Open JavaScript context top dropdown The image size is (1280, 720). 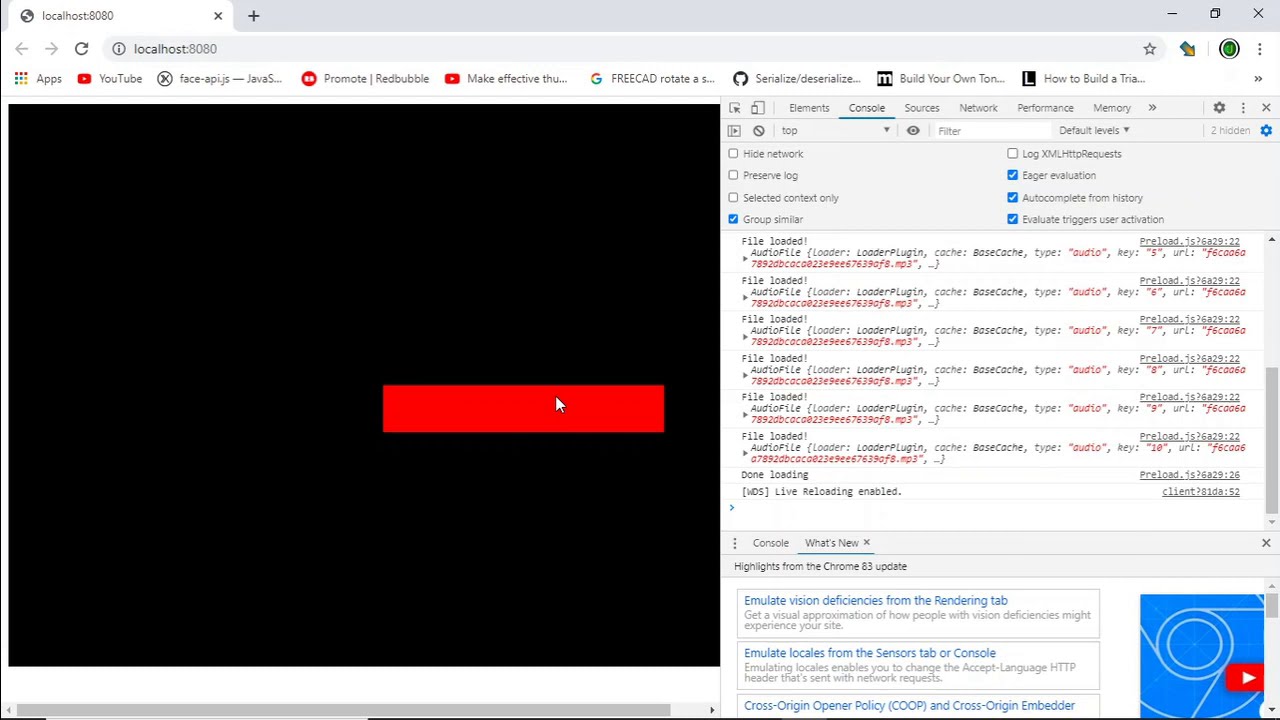click(x=835, y=131)
